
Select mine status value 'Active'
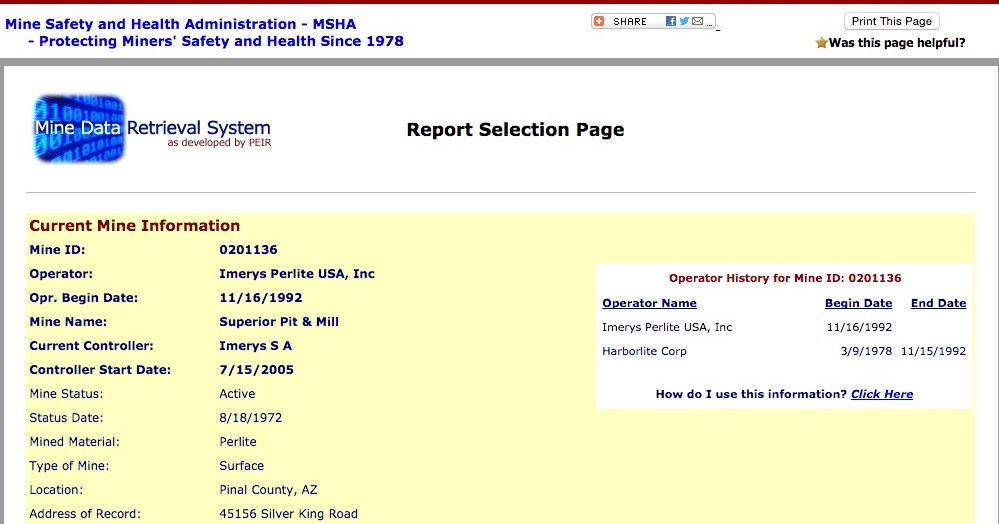click(x=237, y=394)
